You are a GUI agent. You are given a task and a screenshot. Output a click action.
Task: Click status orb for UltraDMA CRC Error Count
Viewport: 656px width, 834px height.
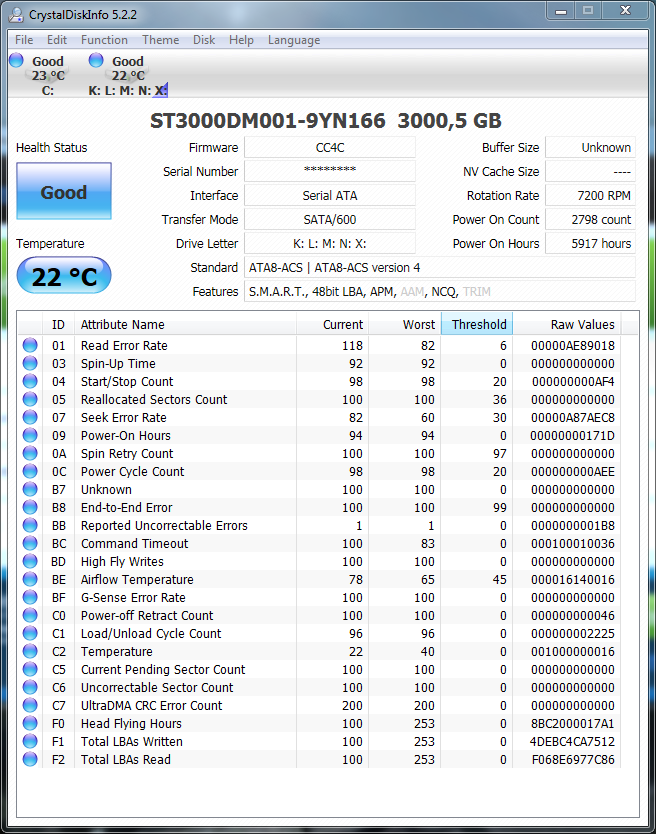click(x=30, y=705)
